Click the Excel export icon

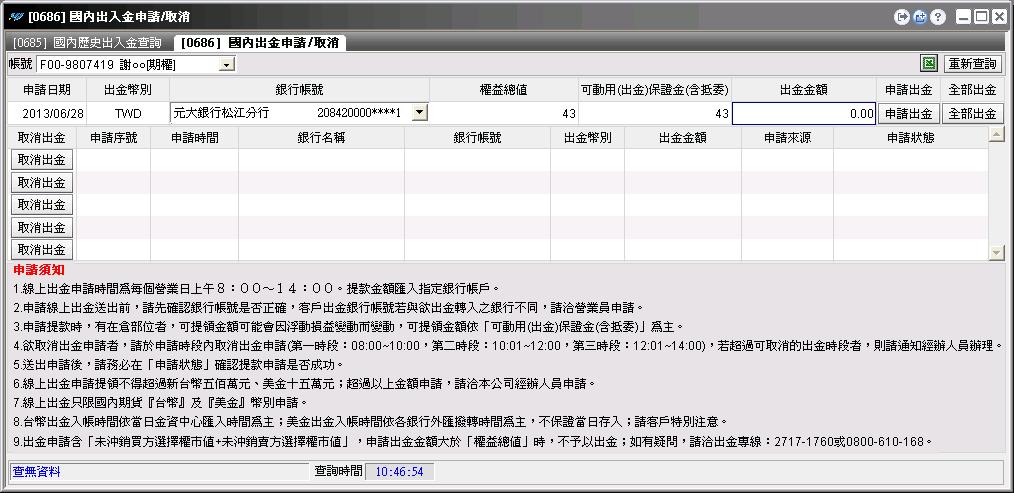[x=929, y=64]
